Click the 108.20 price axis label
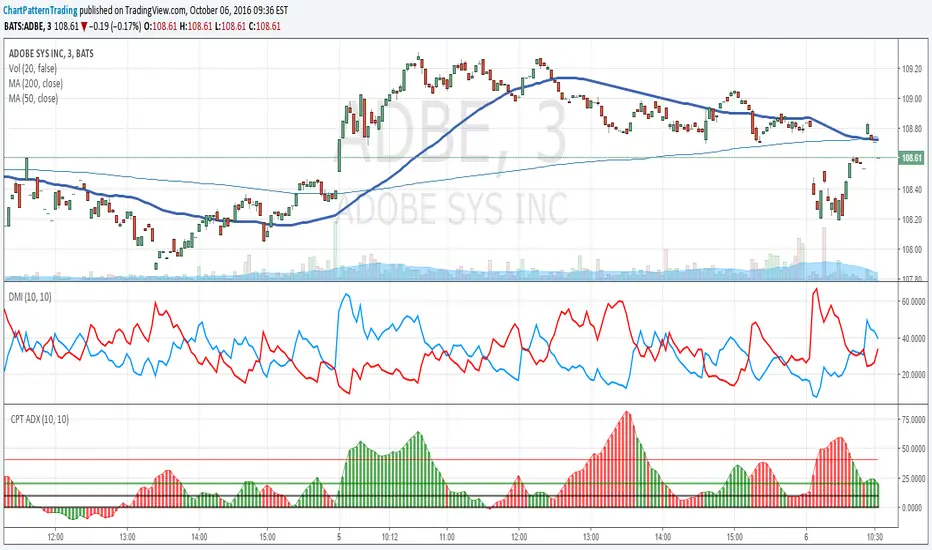The width and height of the screenshot is (932, 550). (912, 219)
